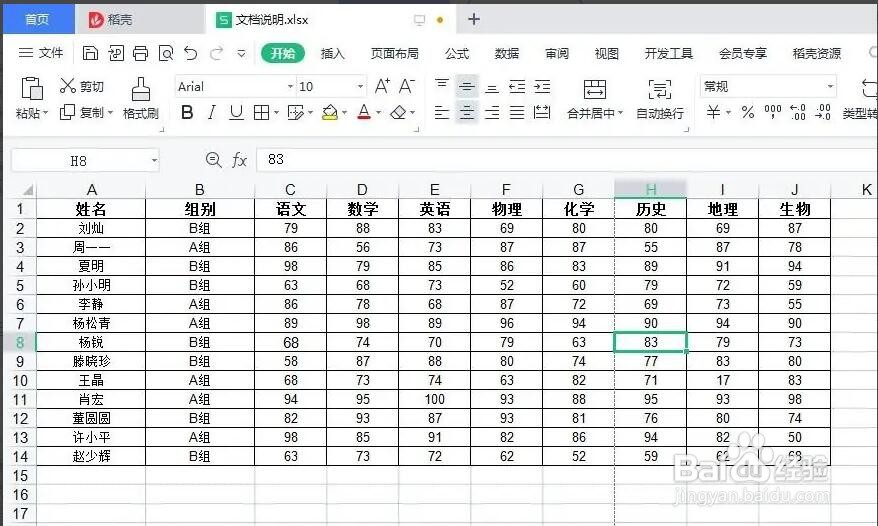Toggle Italic formatting
The image size is (878, 526).
point(212,113)
